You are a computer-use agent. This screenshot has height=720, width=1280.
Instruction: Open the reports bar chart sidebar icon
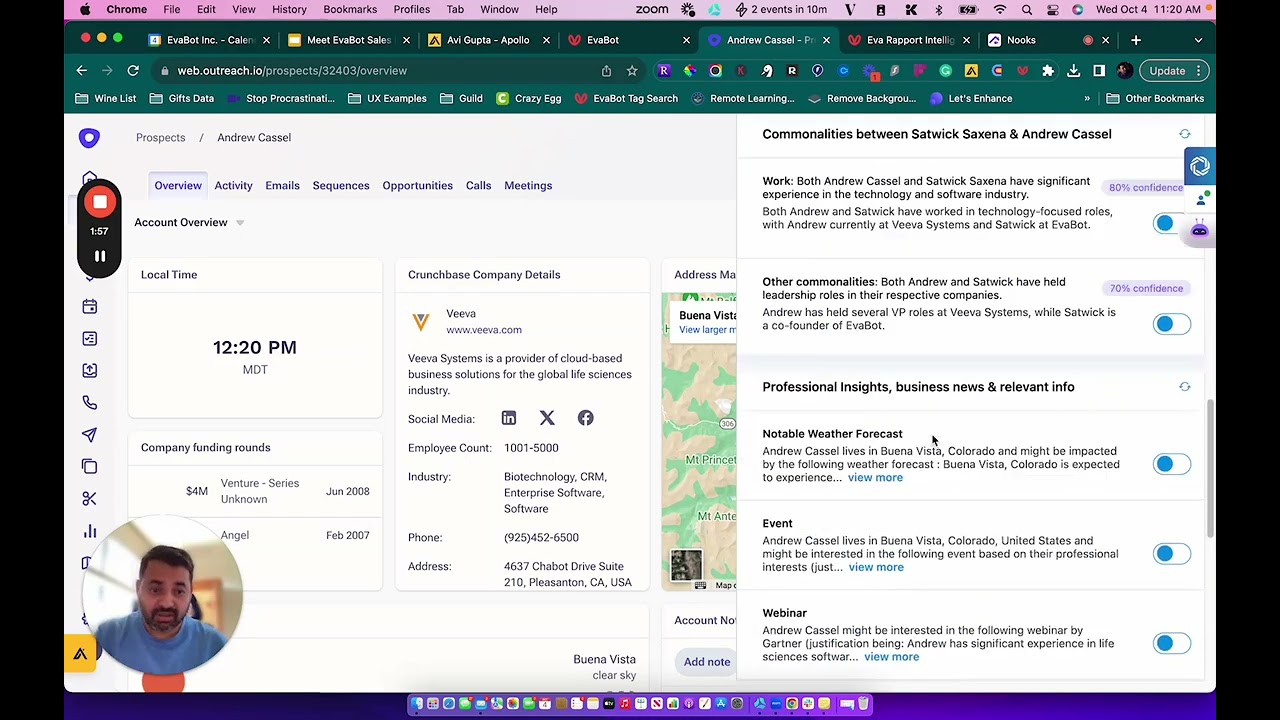[x=89, y=530]
